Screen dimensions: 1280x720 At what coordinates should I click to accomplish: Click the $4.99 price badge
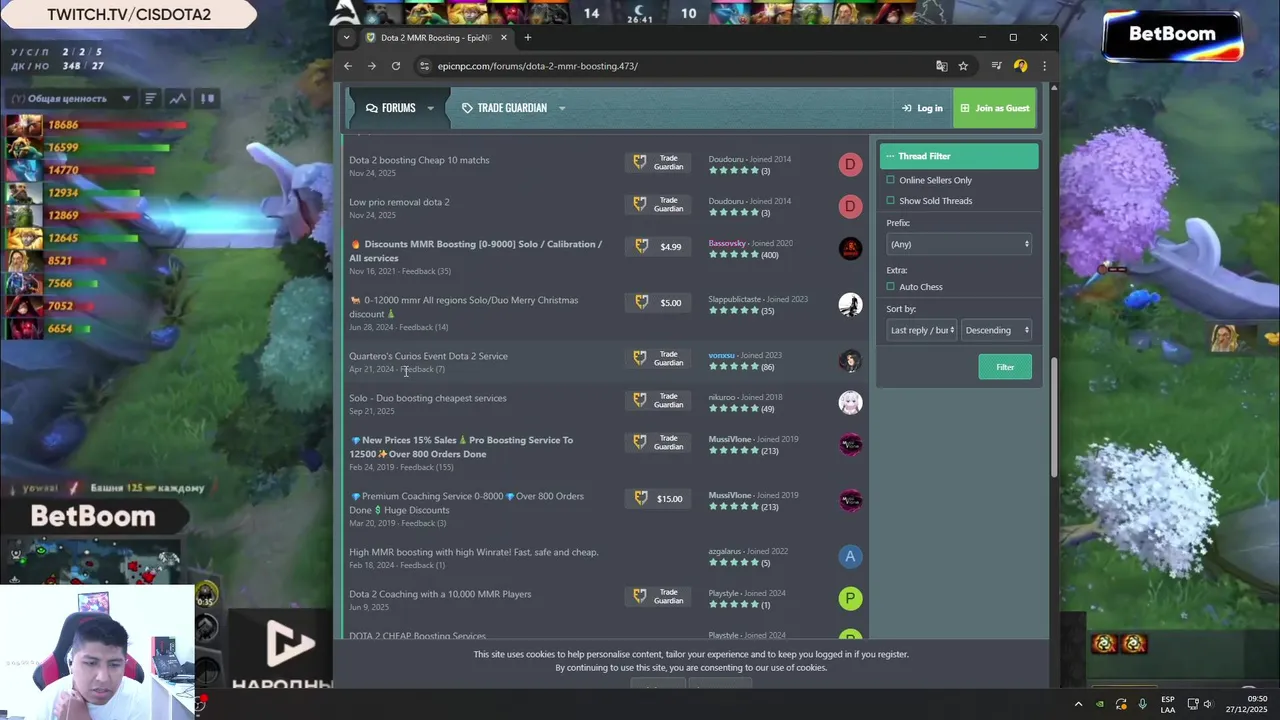(658, 247)
